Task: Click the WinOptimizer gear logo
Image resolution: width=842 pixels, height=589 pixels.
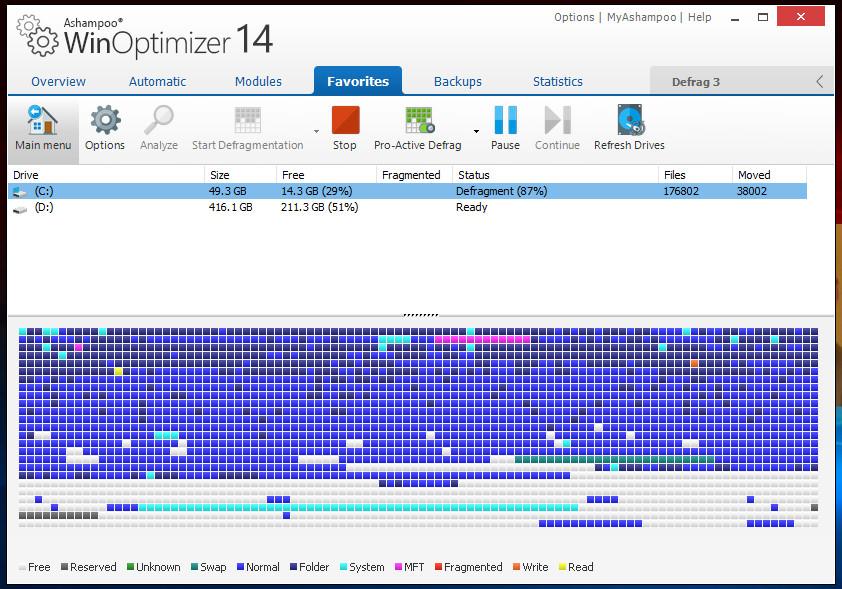Action: (37, 35)
